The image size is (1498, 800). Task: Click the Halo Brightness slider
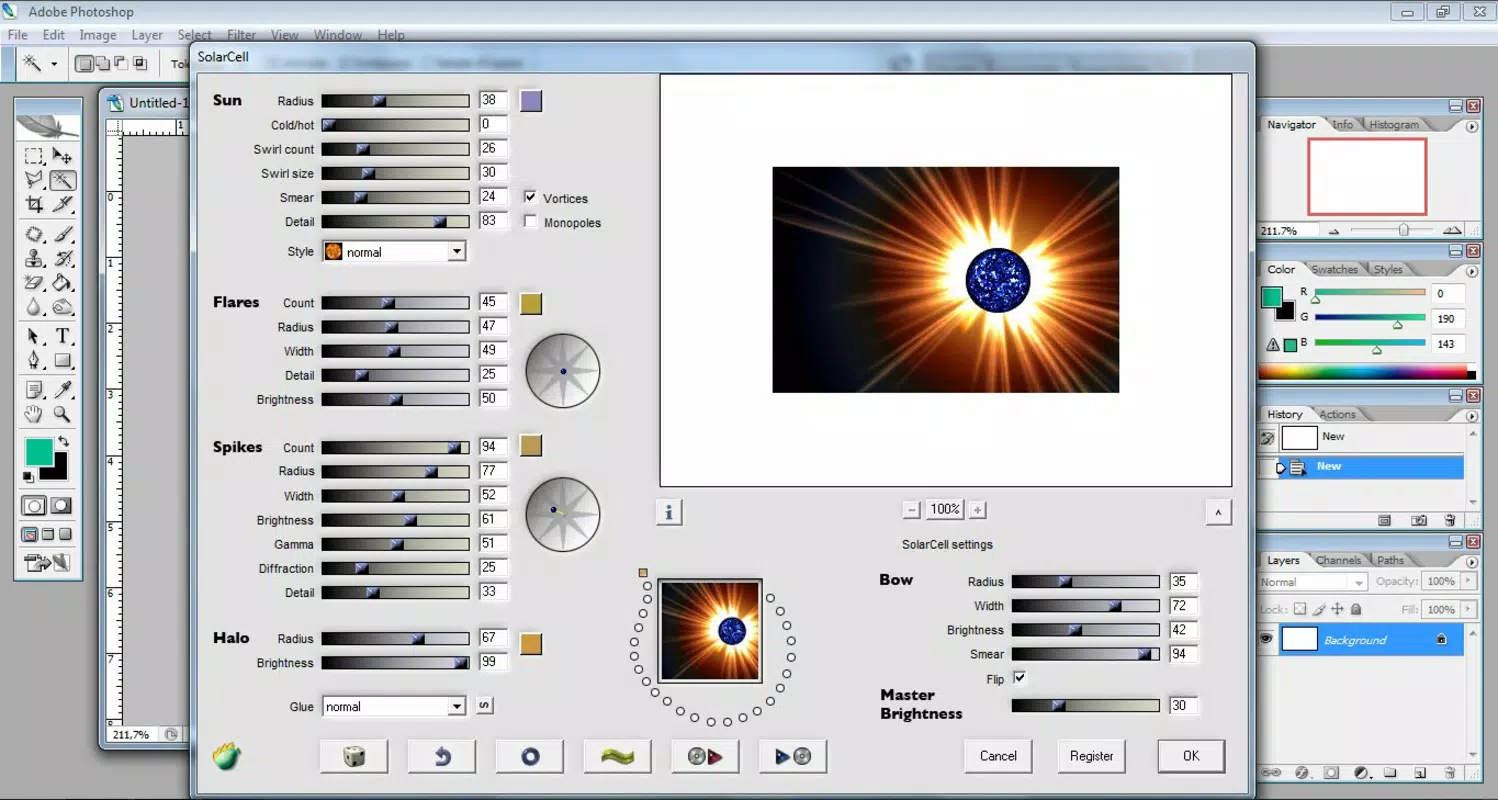395,662
